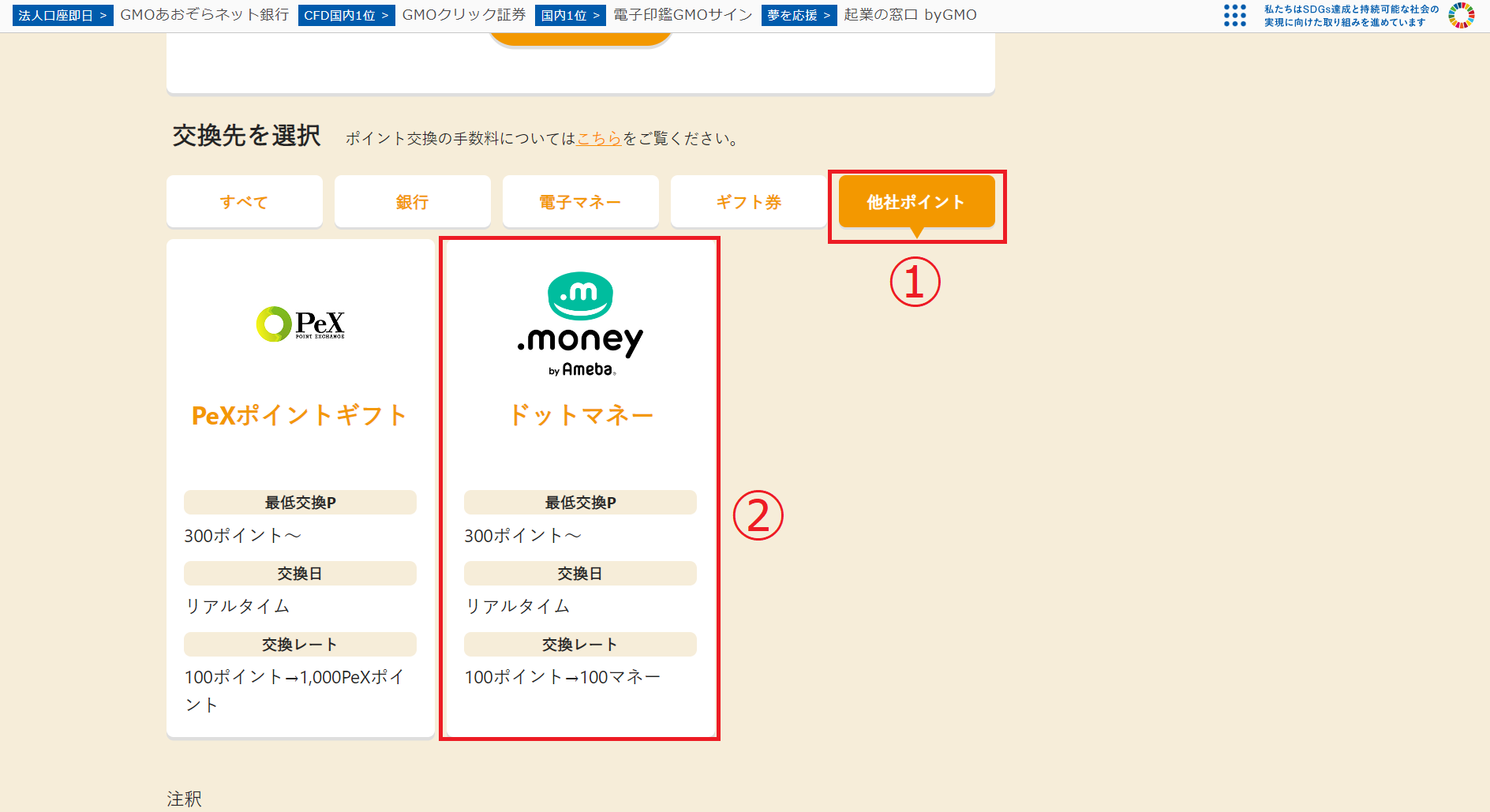Click the 電子印鑑GMOサイン header link
The image size is (1490, 812).
680,14
